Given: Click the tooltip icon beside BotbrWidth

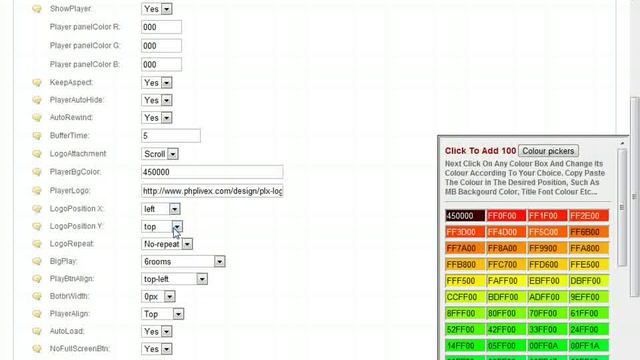Looking at the screenshot, I should click(37, 296).
